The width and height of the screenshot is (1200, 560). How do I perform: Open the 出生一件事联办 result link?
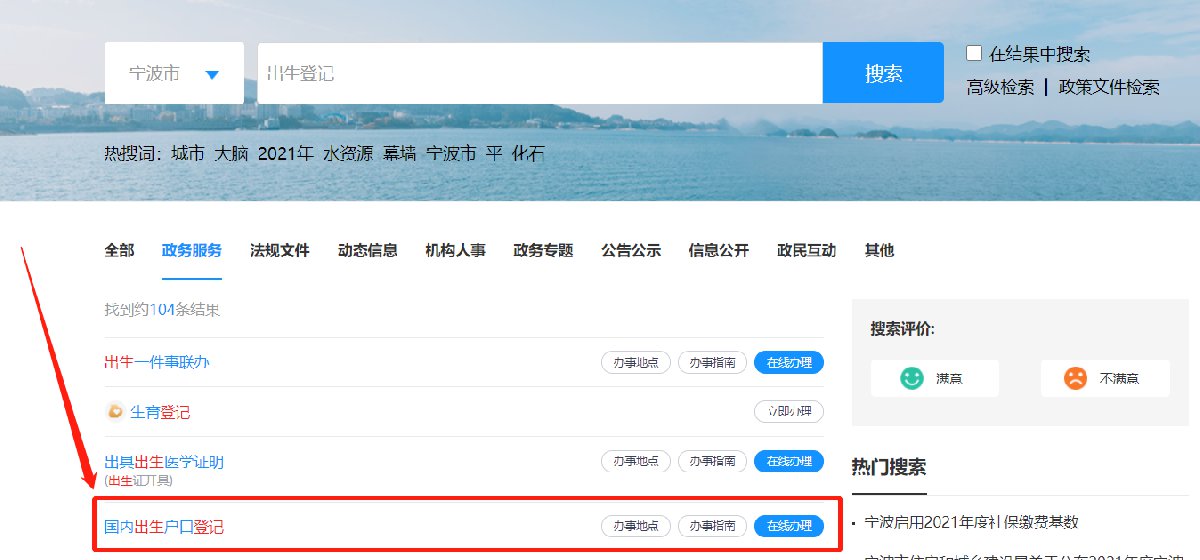157,362
